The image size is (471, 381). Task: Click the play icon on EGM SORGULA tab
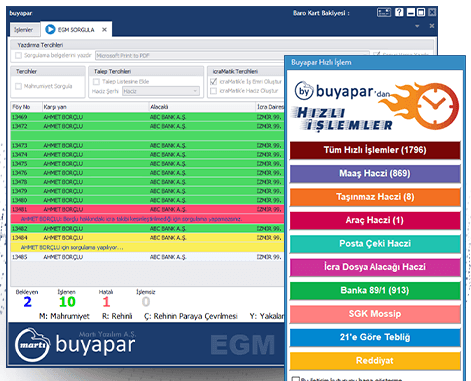pos(50,29)
